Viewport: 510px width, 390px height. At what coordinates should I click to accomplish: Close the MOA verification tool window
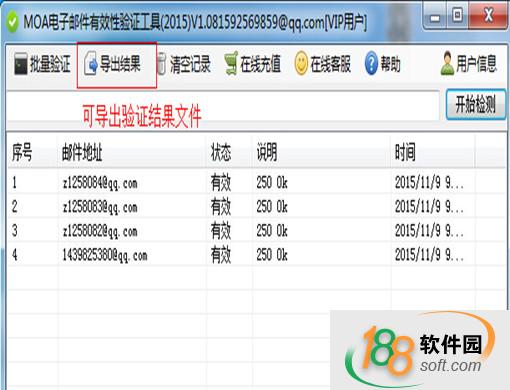[x=488, y=16]
